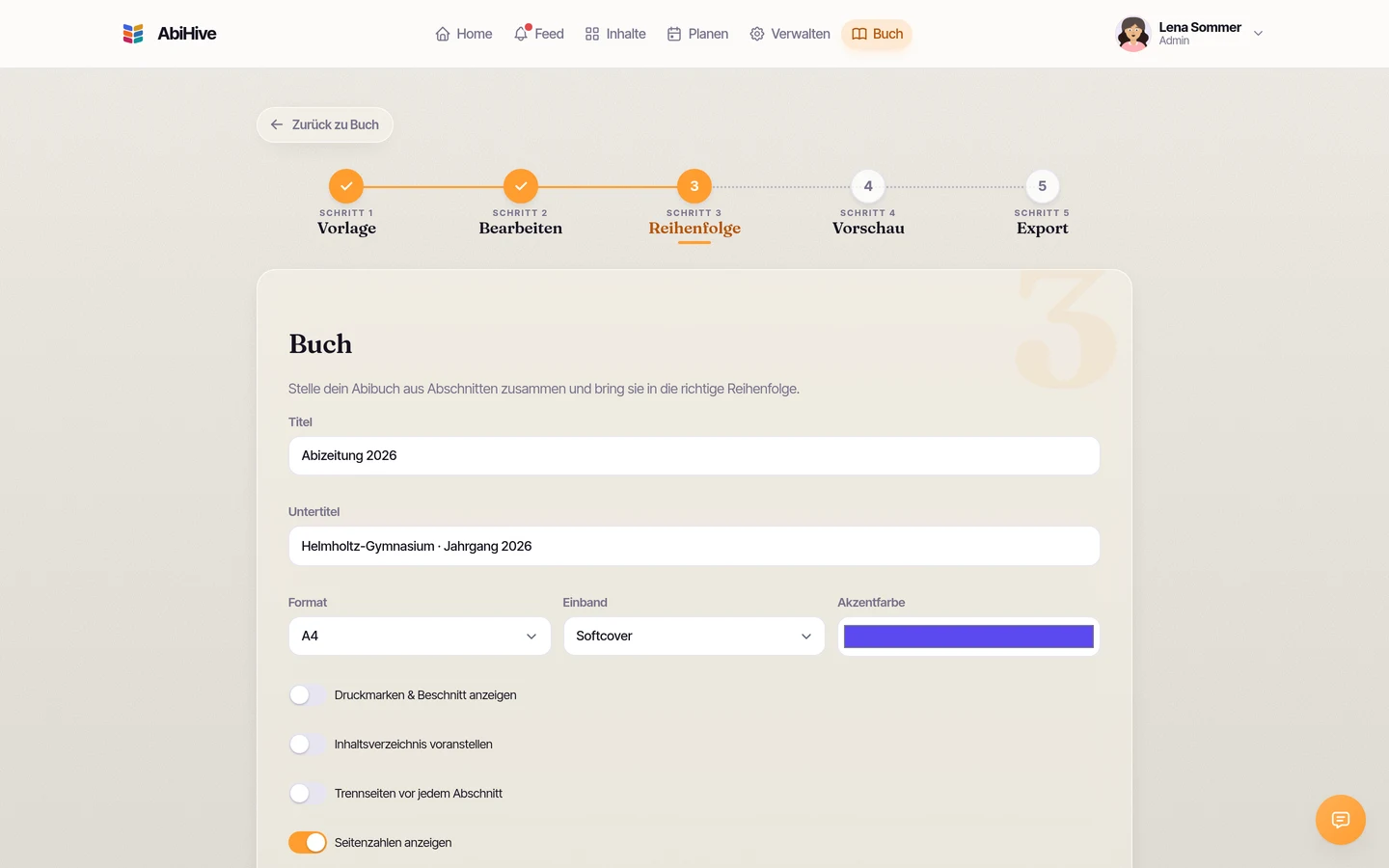Image resolution: width=1389 pixels, height=868 pixels.
Task: Jump to step 5 Export circle
Action: 1042,186
